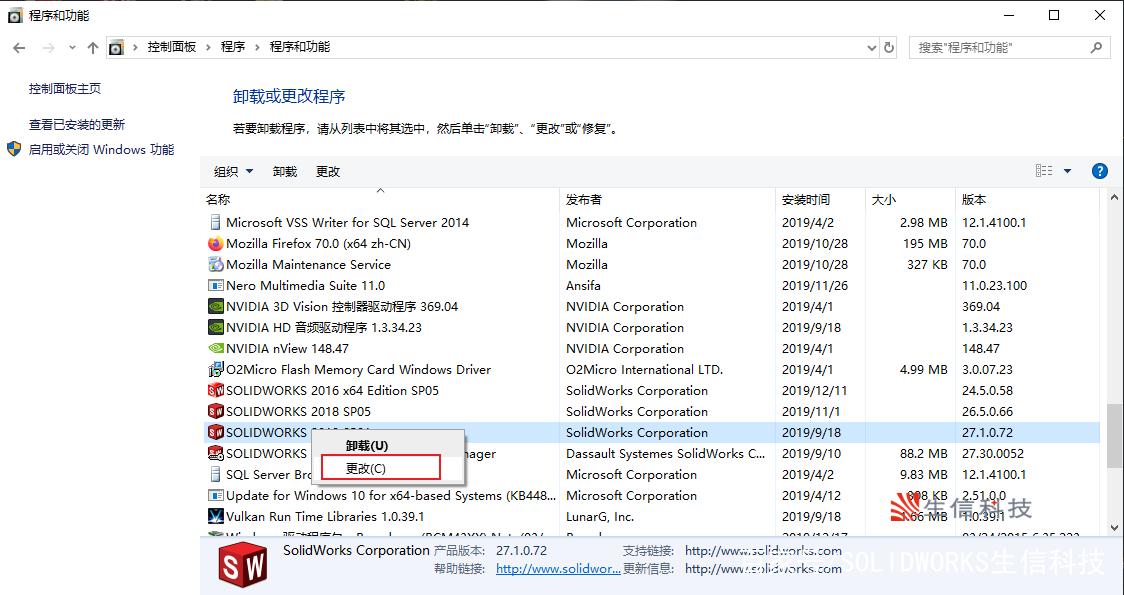
Task: Open the view options dropdown arrow
Action: (x=1067, y=171)
